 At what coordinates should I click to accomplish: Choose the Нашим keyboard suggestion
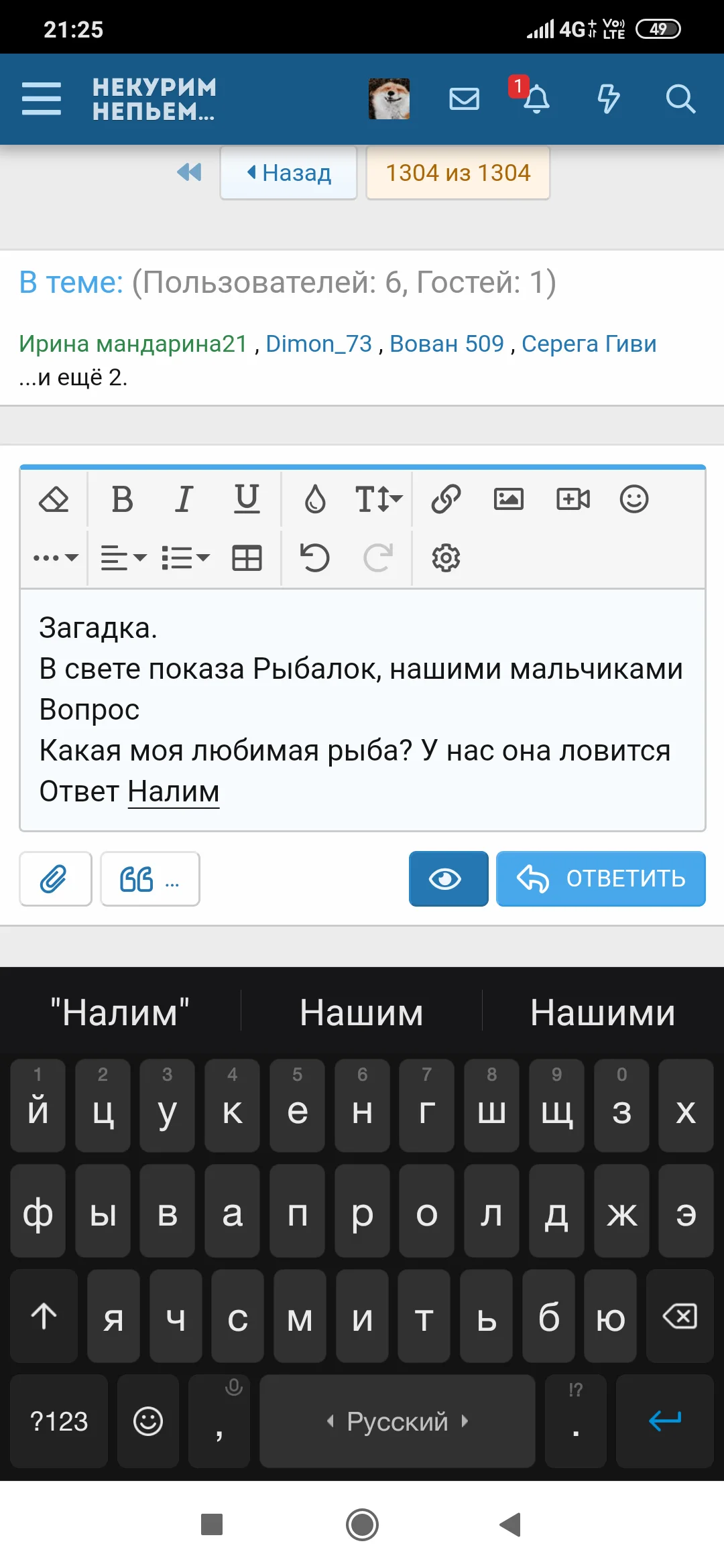361,1012
